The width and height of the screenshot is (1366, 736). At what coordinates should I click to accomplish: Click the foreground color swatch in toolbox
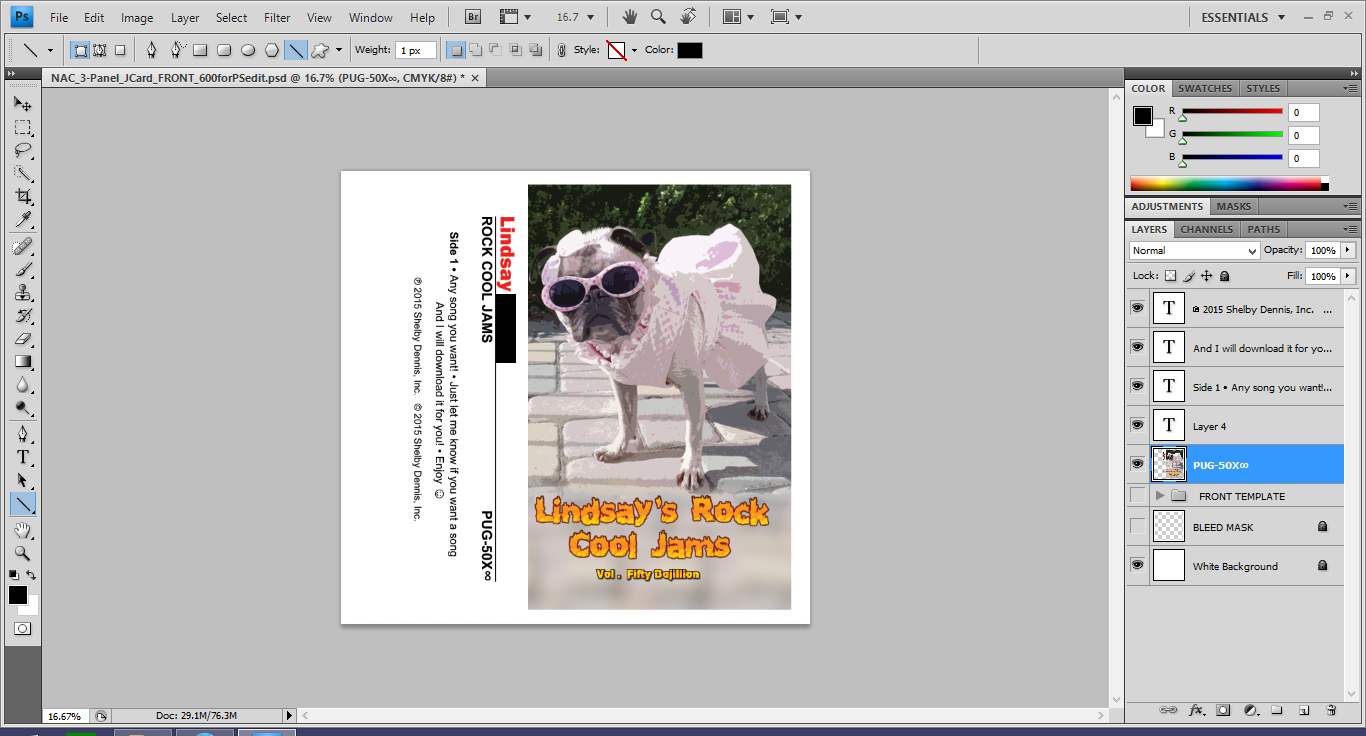point(18,595)
